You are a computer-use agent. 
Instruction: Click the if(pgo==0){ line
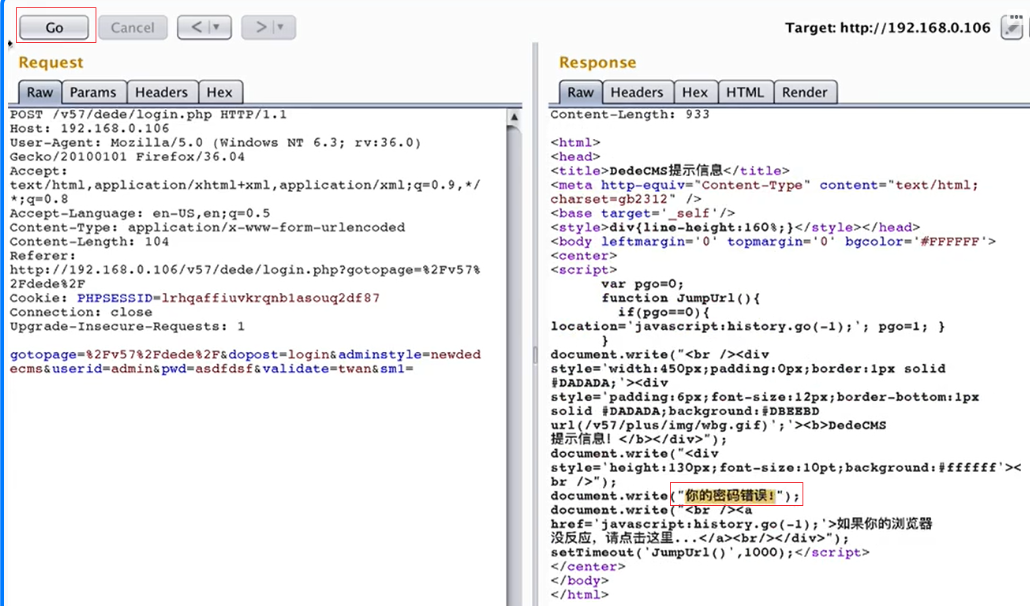(663, 313)
